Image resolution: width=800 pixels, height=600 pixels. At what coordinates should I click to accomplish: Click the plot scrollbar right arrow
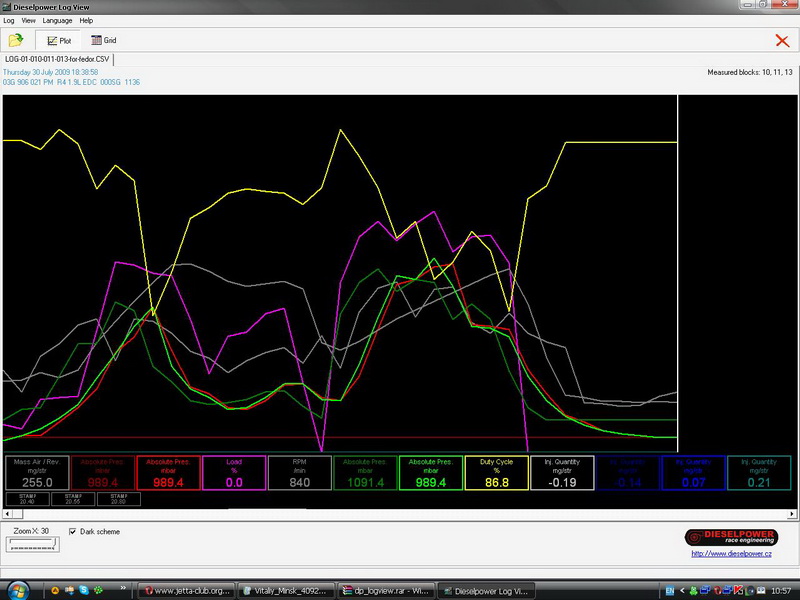click(792, 514)
